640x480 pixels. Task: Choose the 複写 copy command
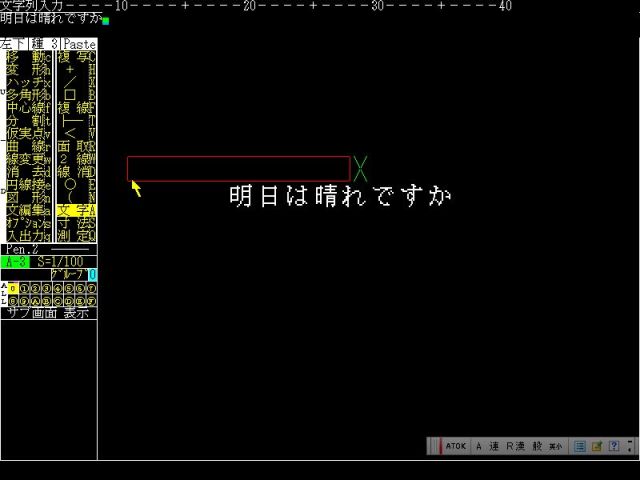pyautogui.click(x=76, y=58)
